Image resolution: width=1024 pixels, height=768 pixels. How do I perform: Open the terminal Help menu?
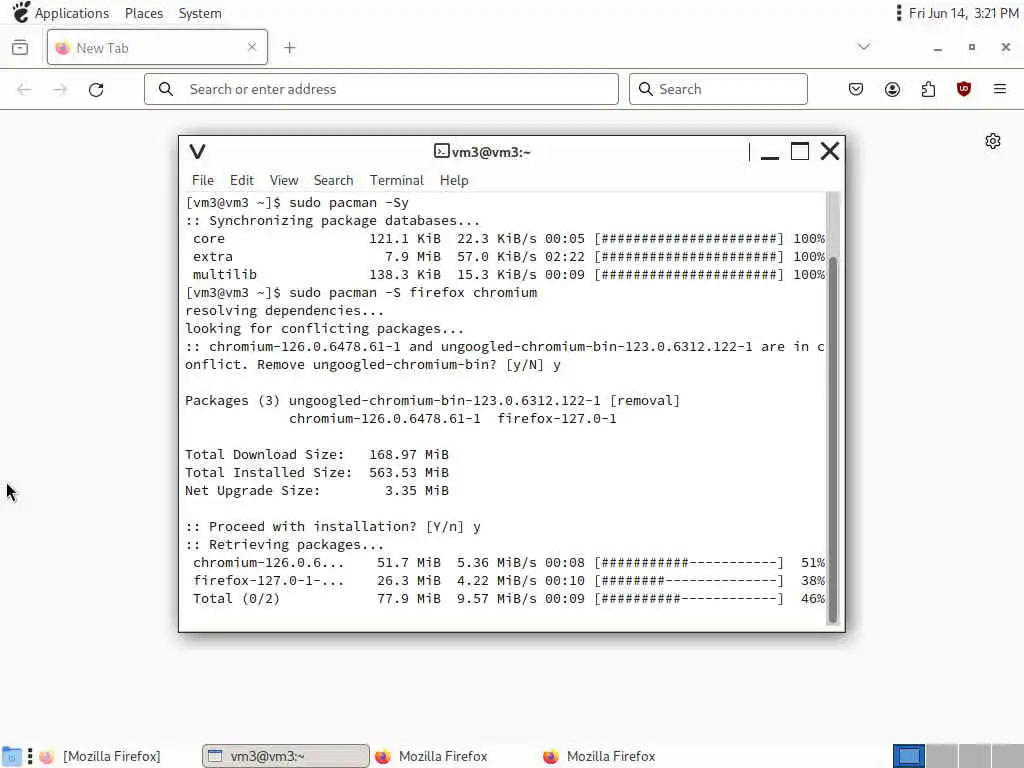pyautogui.click(x=454, y=180)
